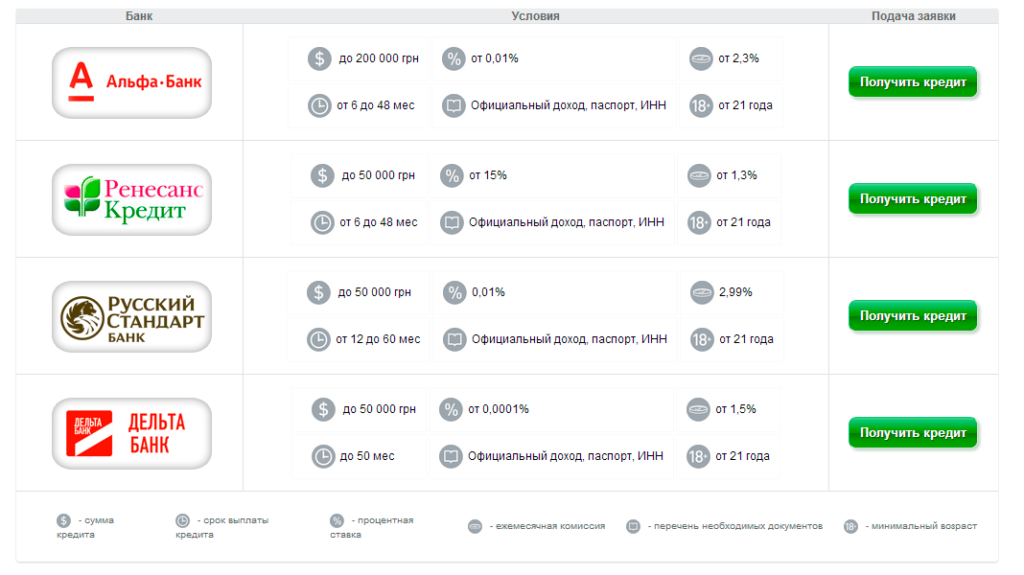The height and width of the screenshot is (575, 1024).
Task: Select the Дельта Банк logo
Action: pyautogui.click(x=132, y=433)
